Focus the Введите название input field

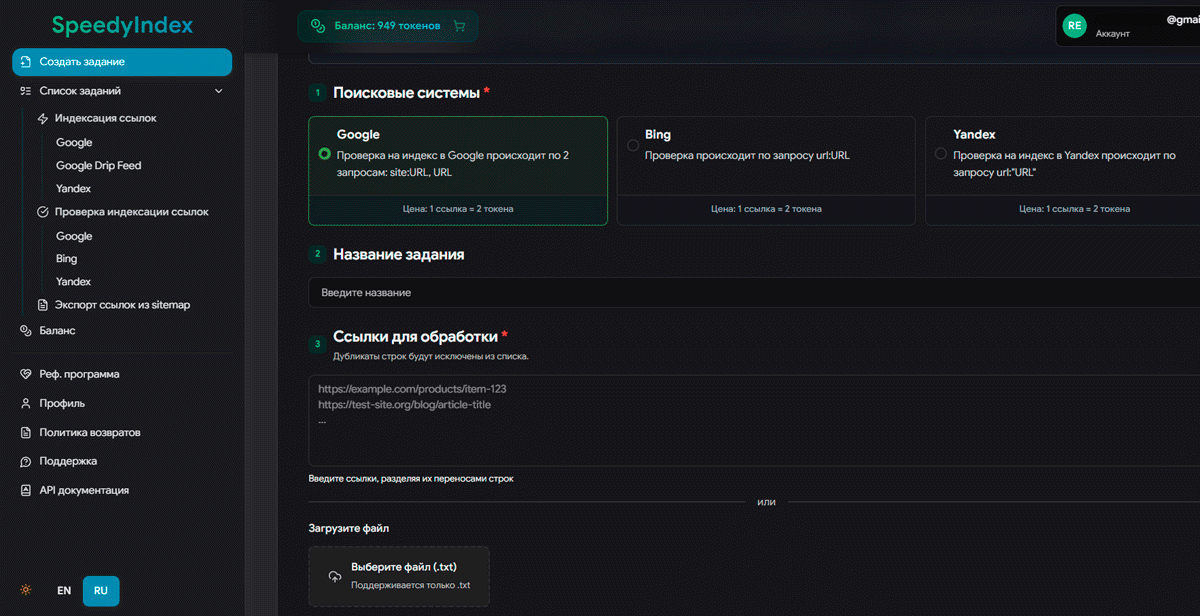click(755, 293)
